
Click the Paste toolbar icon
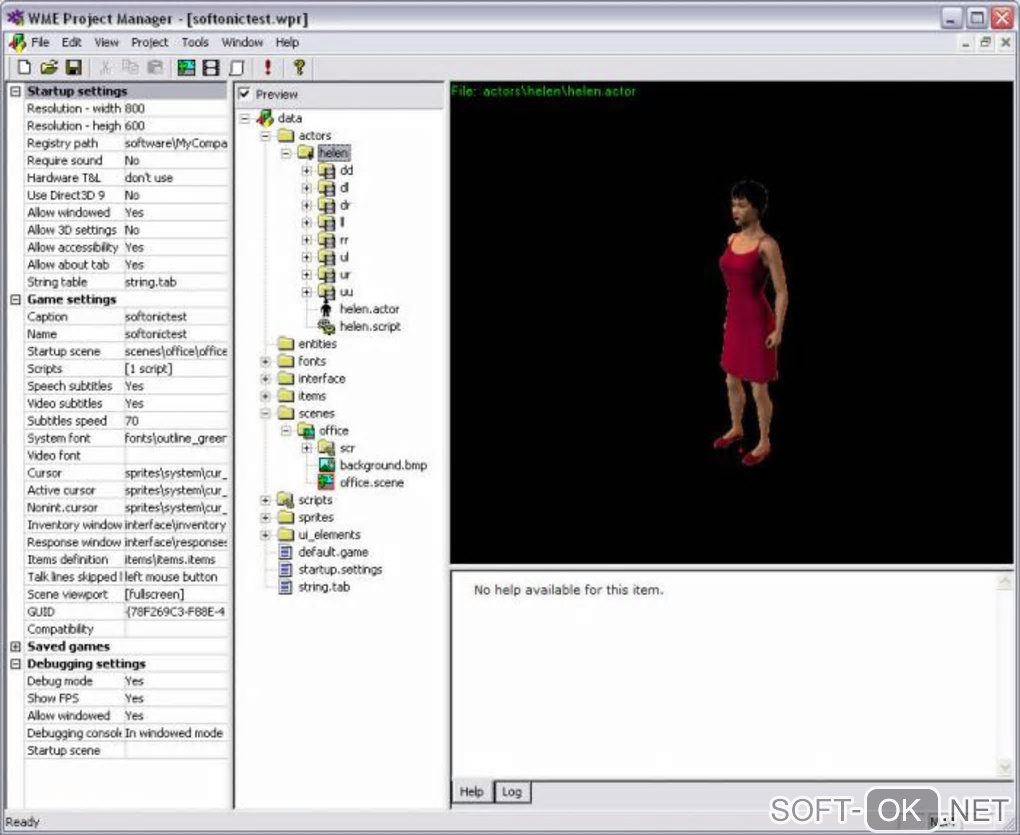tap(155, 67)
